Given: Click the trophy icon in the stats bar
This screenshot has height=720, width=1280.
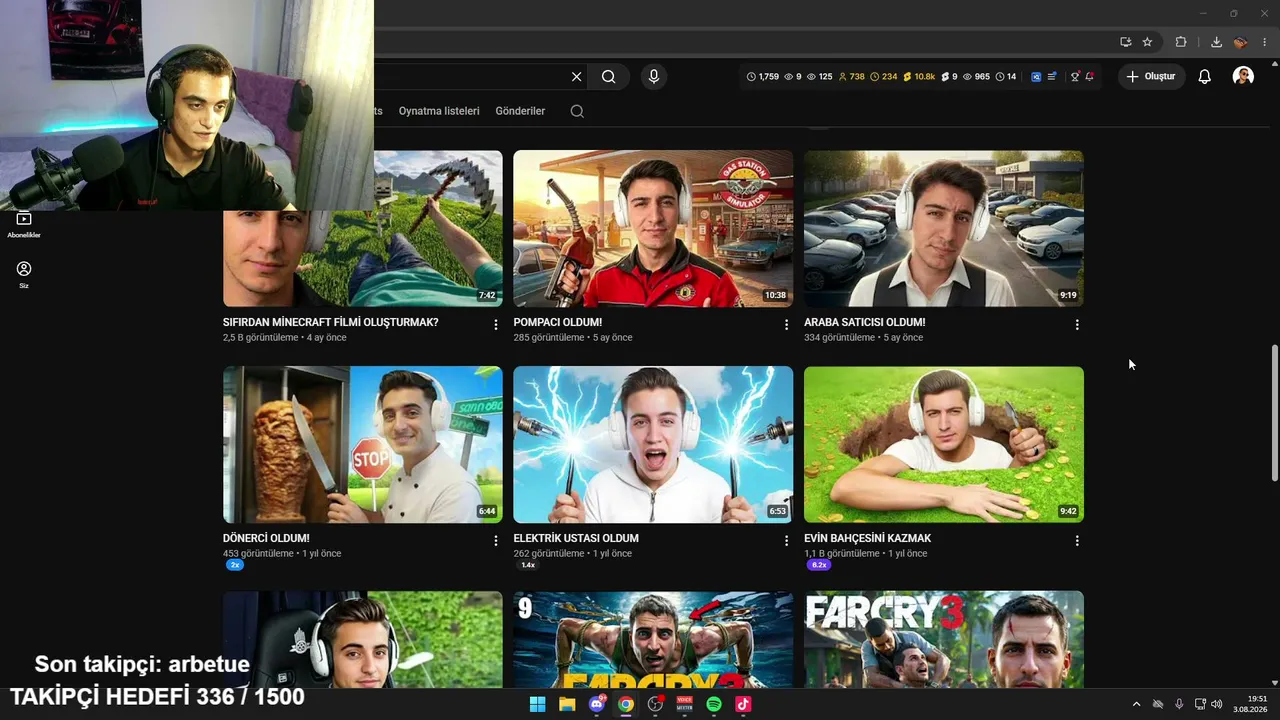Looking at the screenshot, I should tap(1075, 77).
